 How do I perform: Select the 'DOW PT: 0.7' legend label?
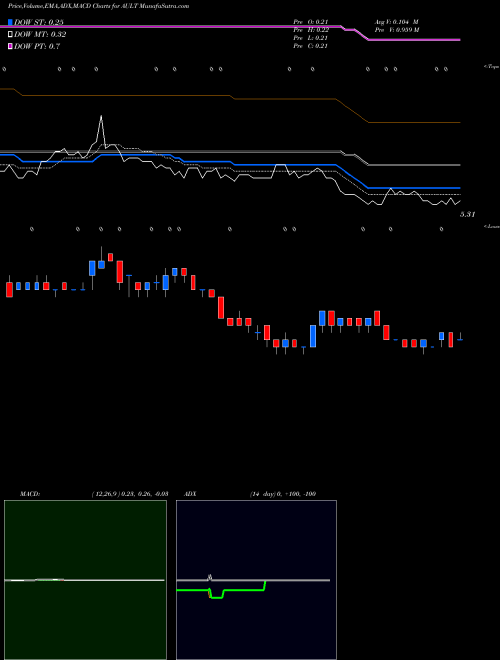coord(37,46)
